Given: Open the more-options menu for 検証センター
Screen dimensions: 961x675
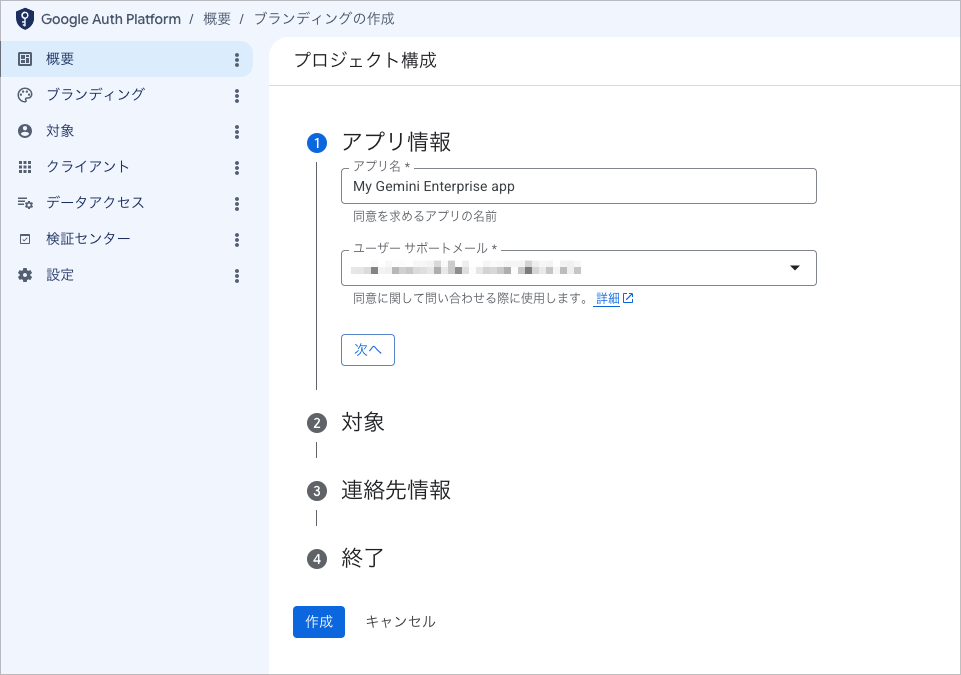Looking at the screenshot, I should [x=237, y=240].
